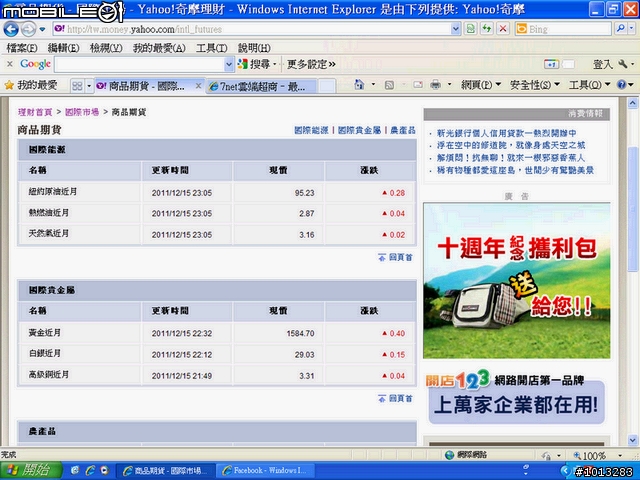Open the 說明(H) menu
640x480 pixels.
254,48
